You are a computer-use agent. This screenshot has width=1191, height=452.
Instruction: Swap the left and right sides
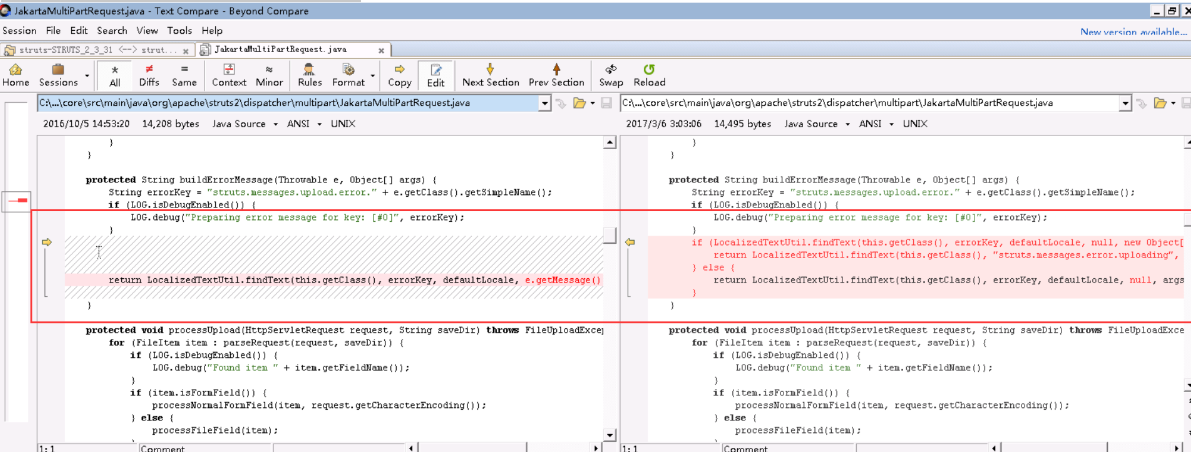click(x=611, y=75)
